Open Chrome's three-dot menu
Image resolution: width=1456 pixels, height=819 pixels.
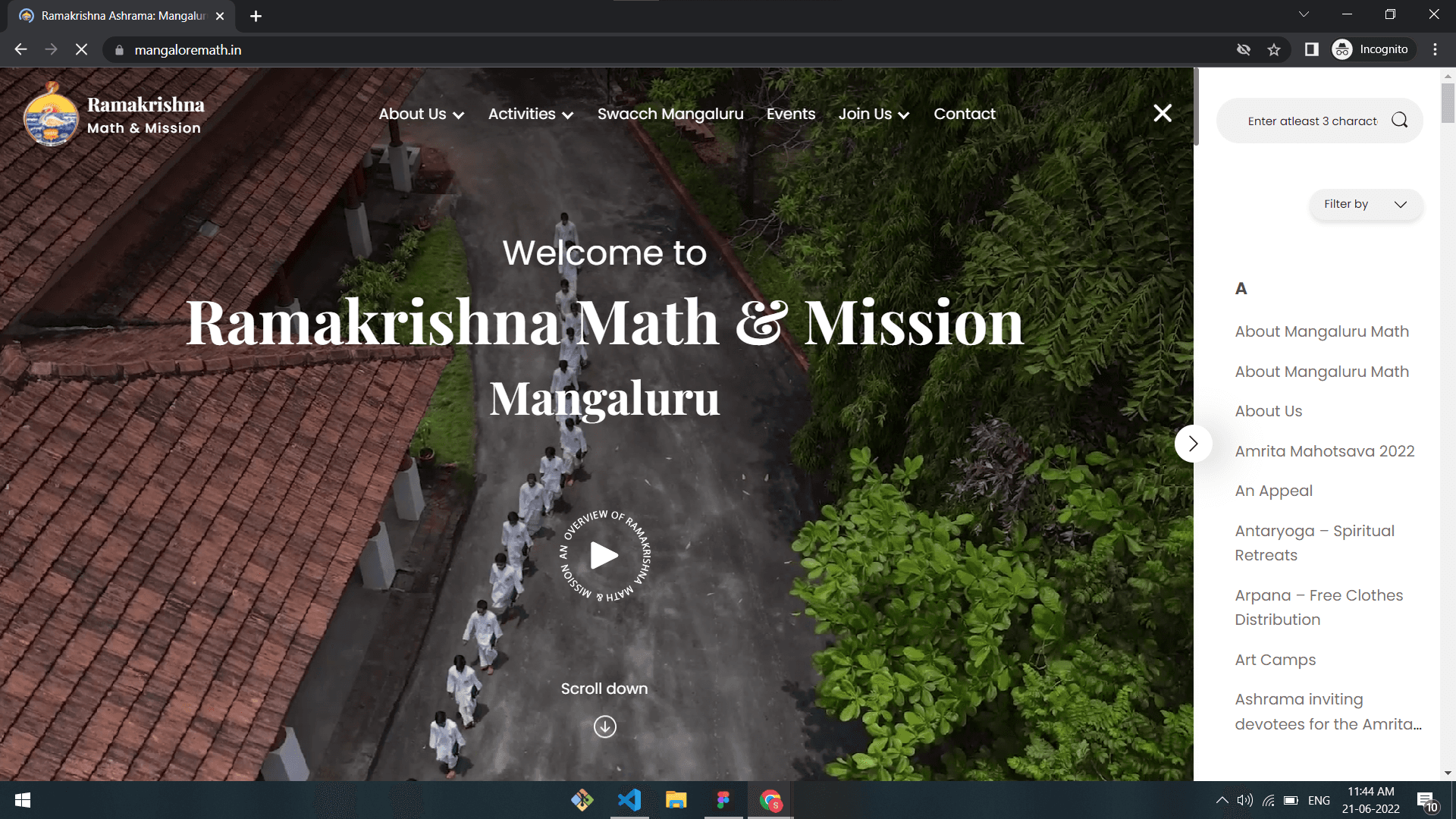(x=1435, y=49)
